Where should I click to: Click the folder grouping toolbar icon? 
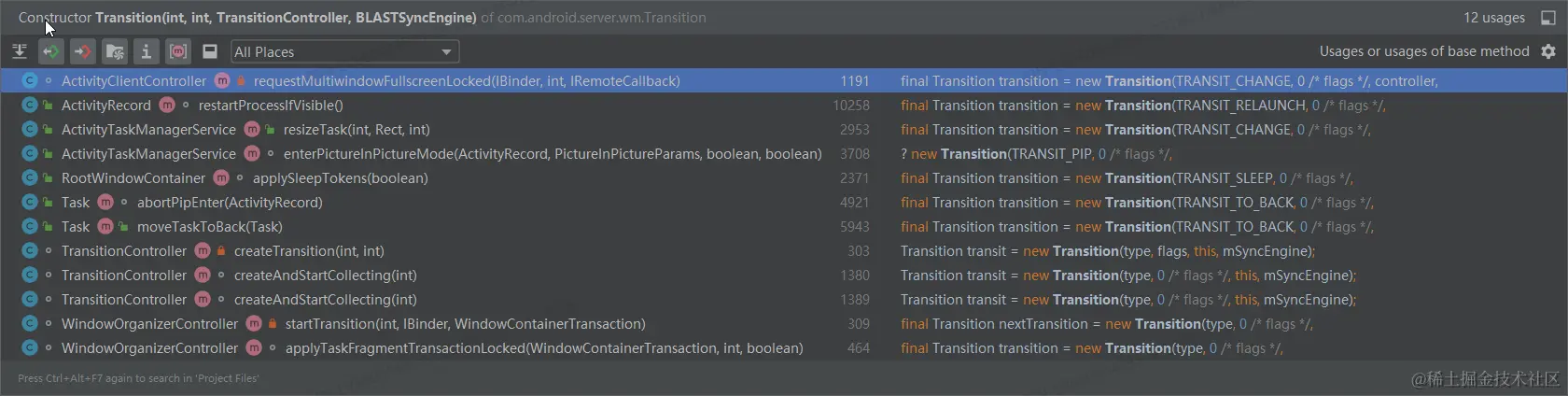click(115, 51)
